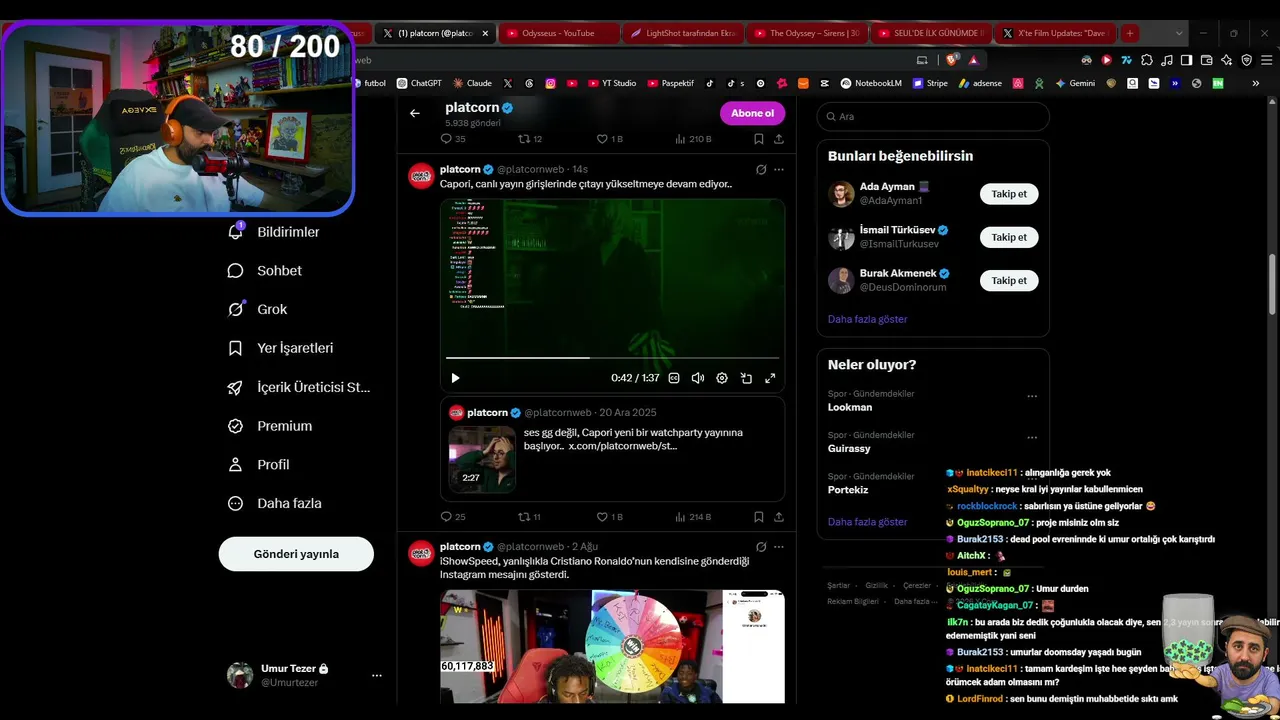
Task: Expand the video to fullscreen
Action: coord(770,378)
